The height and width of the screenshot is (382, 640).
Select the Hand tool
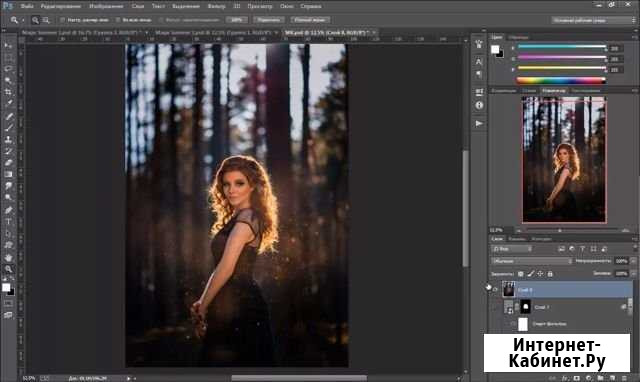point(8,258)
